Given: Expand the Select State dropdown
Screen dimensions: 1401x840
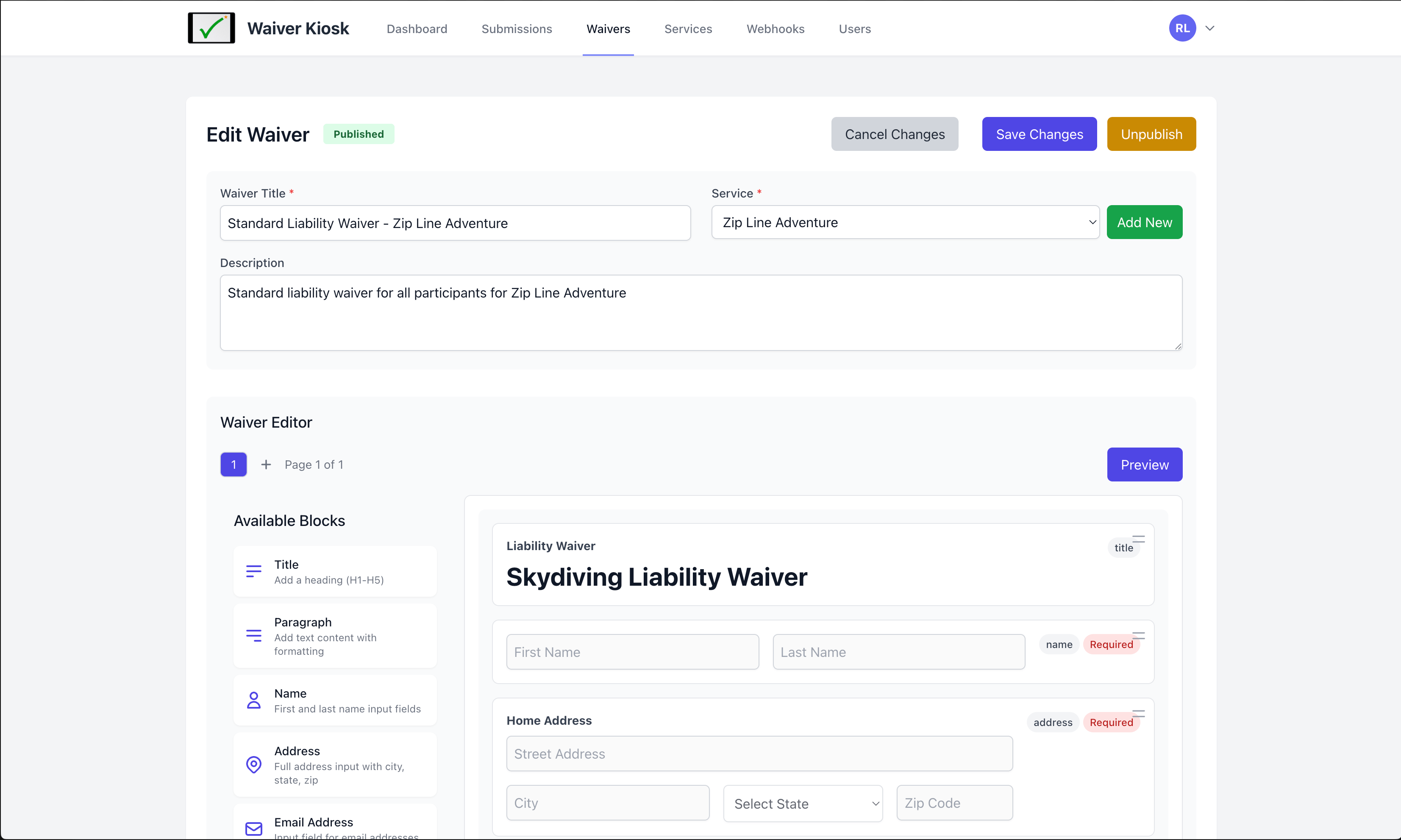Looking at the screenshot, I should (802, 803).
